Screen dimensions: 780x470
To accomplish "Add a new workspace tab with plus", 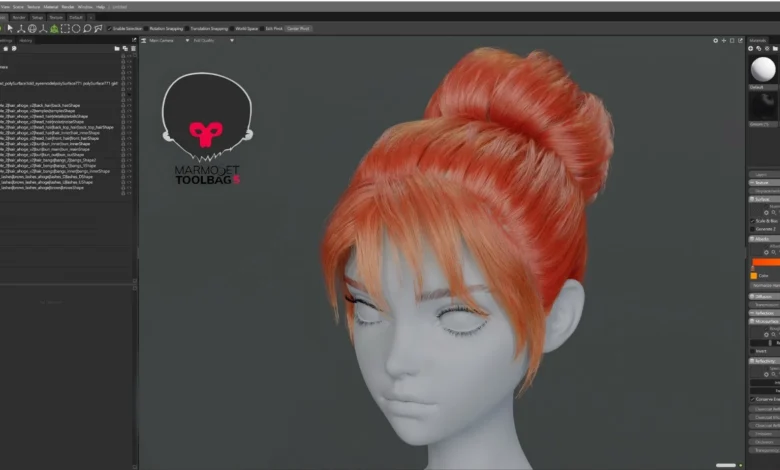I will (x=91, y=17).
